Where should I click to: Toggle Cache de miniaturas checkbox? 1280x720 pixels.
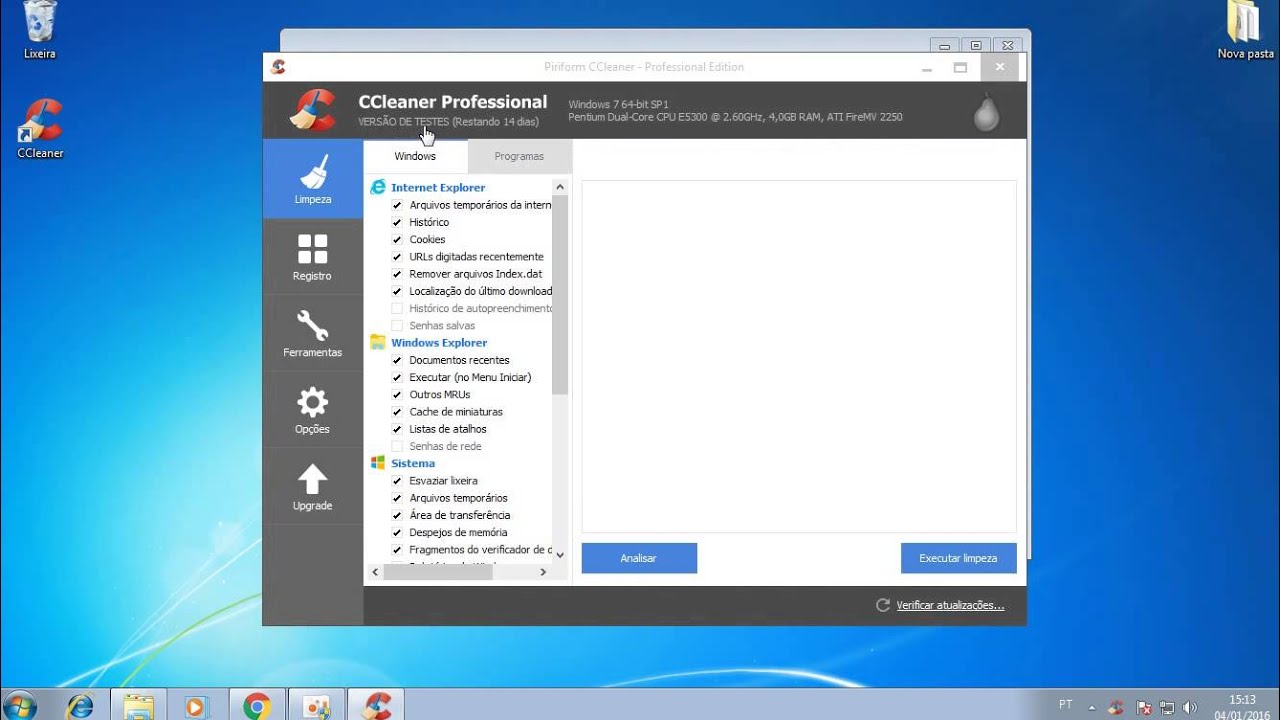pos(397,412)
